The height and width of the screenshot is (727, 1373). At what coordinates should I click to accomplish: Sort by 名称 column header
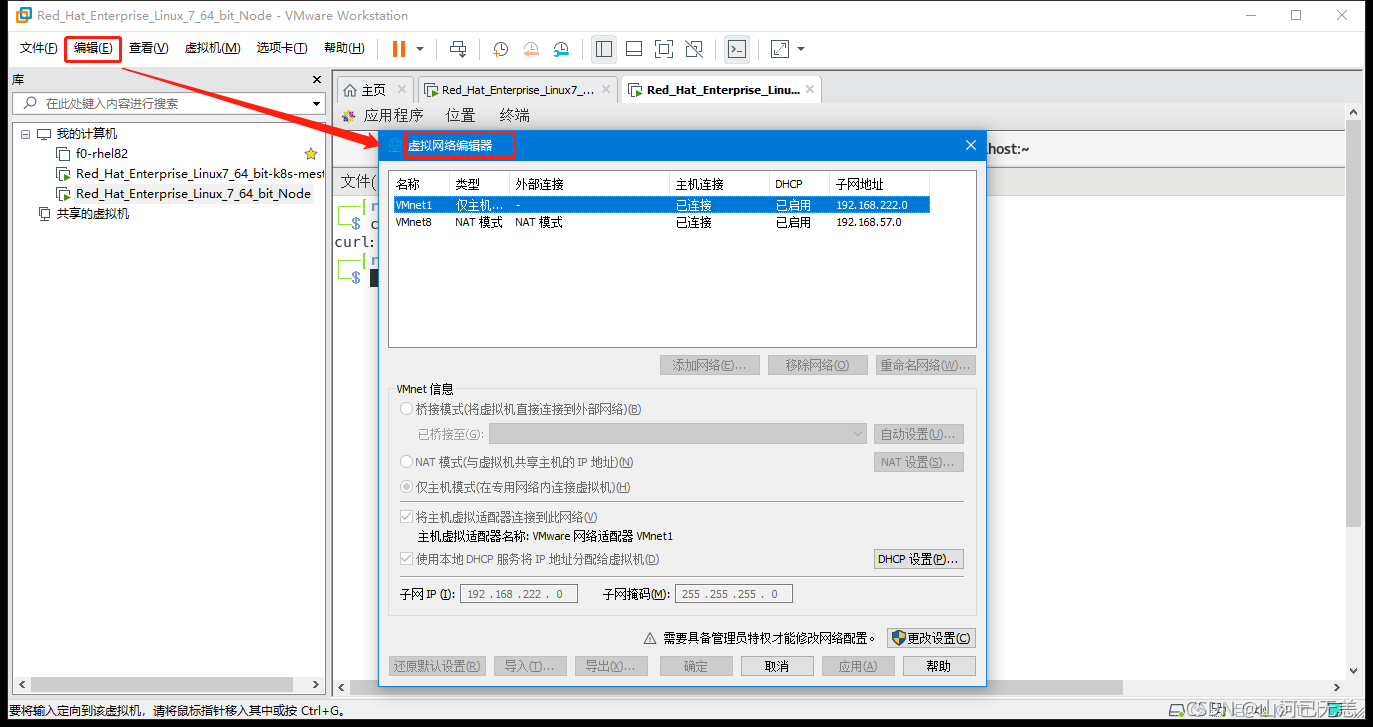pos(420,184)
